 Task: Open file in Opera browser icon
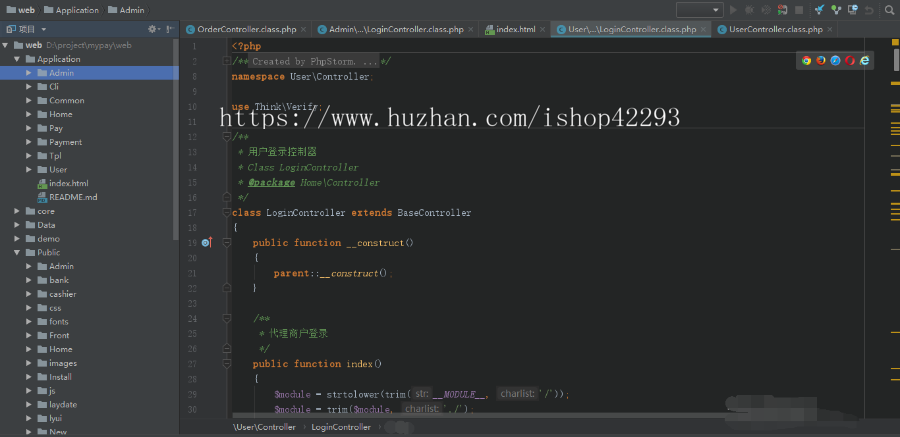pos(849,60)
